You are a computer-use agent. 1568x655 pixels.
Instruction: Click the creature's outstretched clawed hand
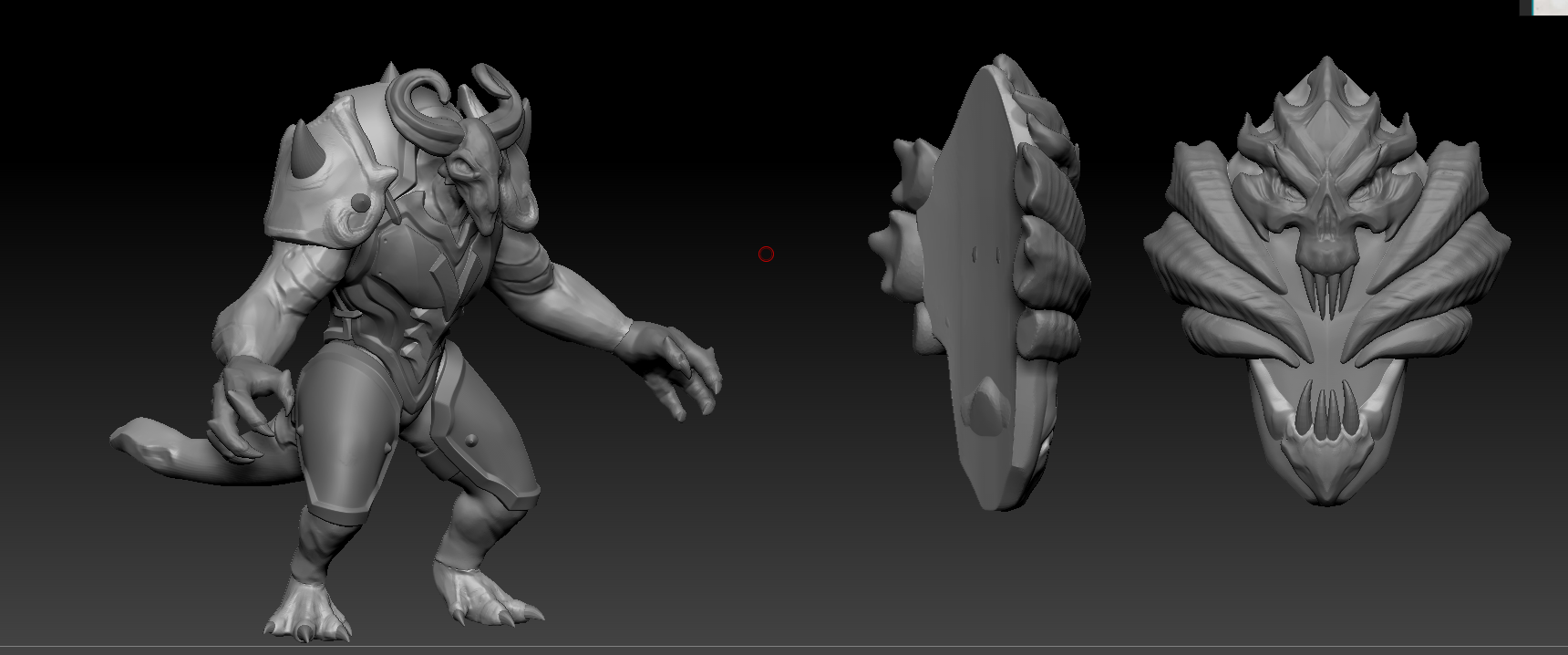click(x=675, y=365)
